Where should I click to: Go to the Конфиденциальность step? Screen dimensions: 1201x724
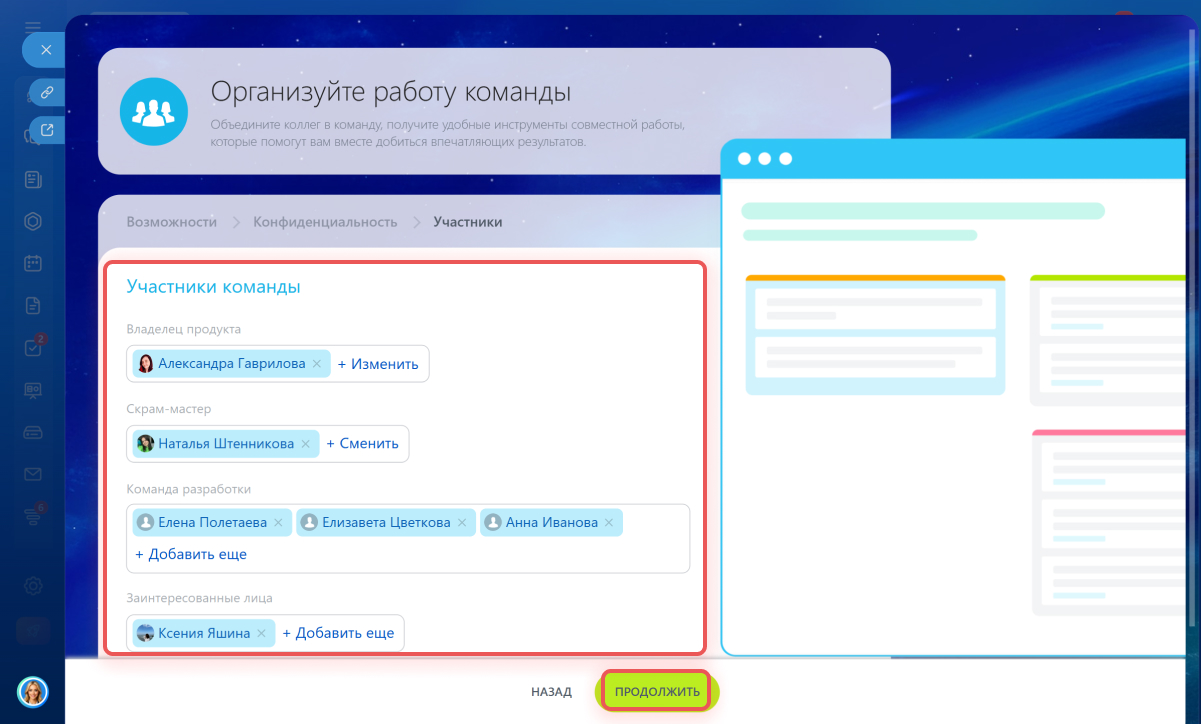pos(325,222)
